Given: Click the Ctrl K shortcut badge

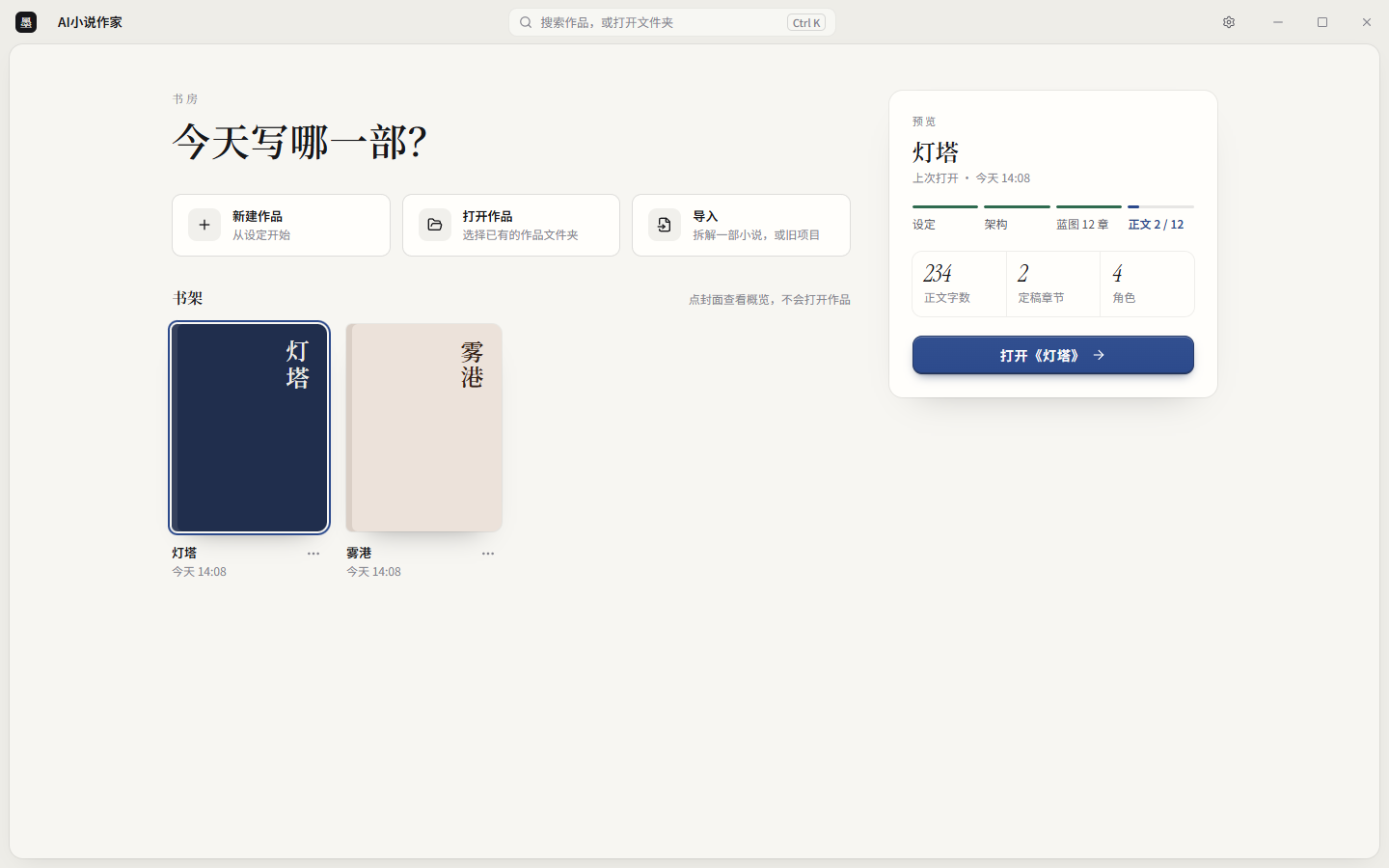Looking at the screenshot, I should point(806,22).
